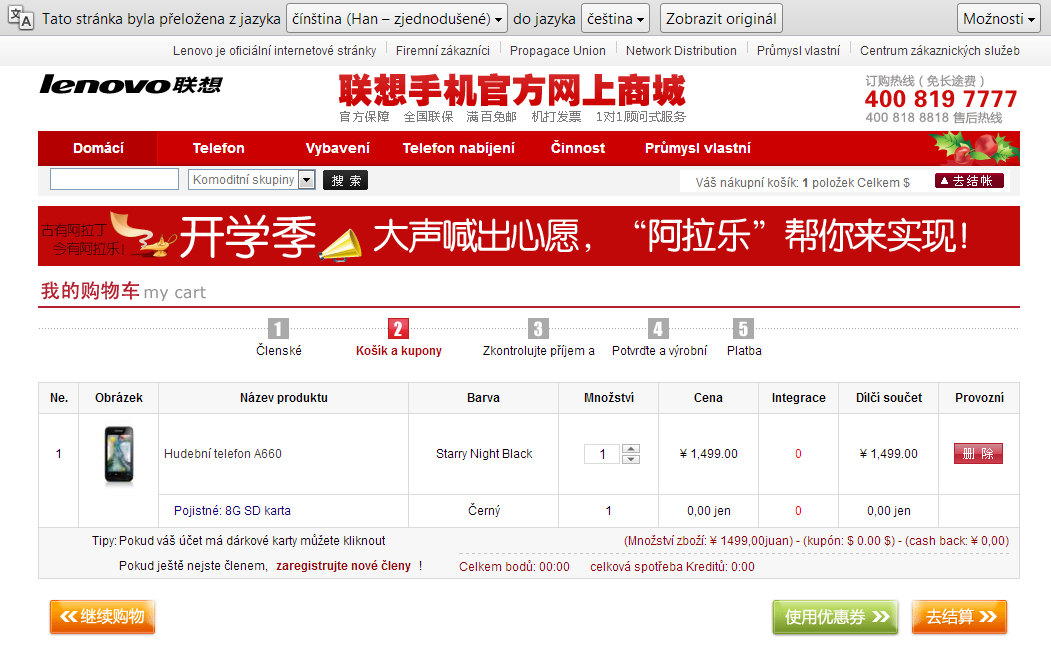The image size is (1051, 649).
Task: Select Průmysl vlastní in the red menu
Action: point(698,148)
